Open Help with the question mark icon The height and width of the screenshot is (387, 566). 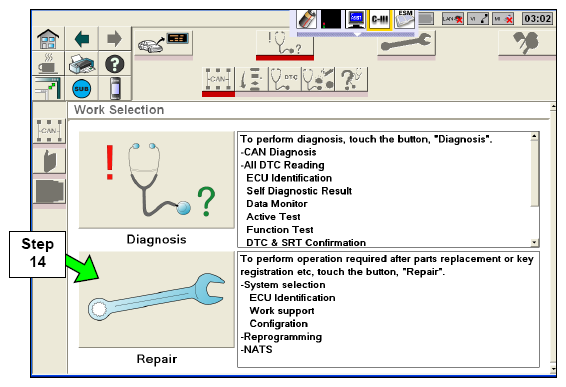click(114, 64)
